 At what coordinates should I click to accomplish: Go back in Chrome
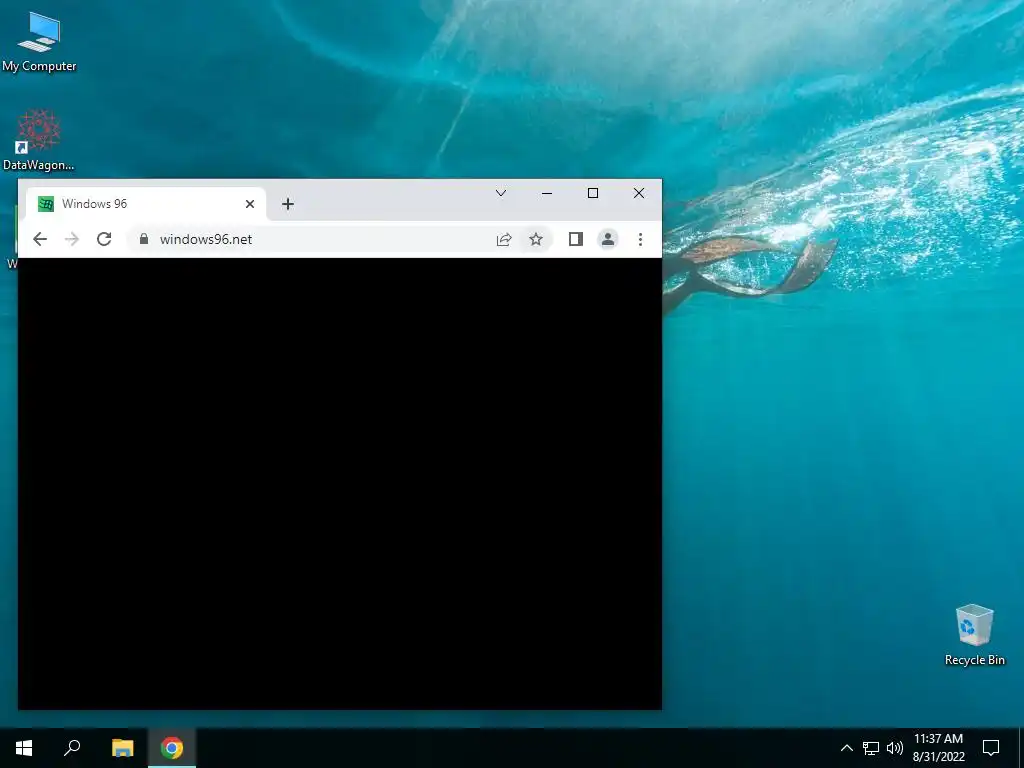40,239
